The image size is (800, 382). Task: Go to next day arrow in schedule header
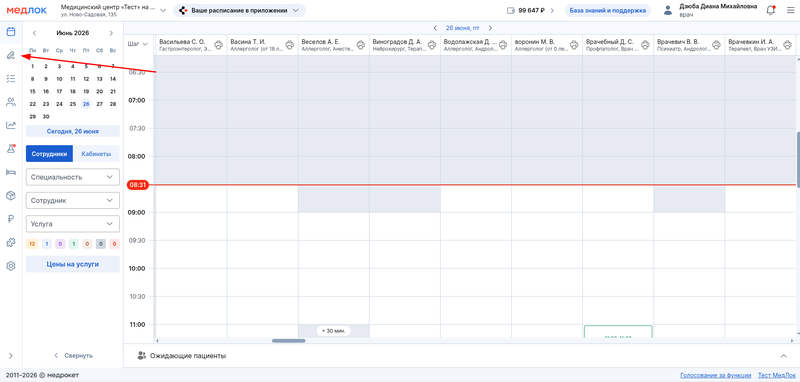click(490, 28)
